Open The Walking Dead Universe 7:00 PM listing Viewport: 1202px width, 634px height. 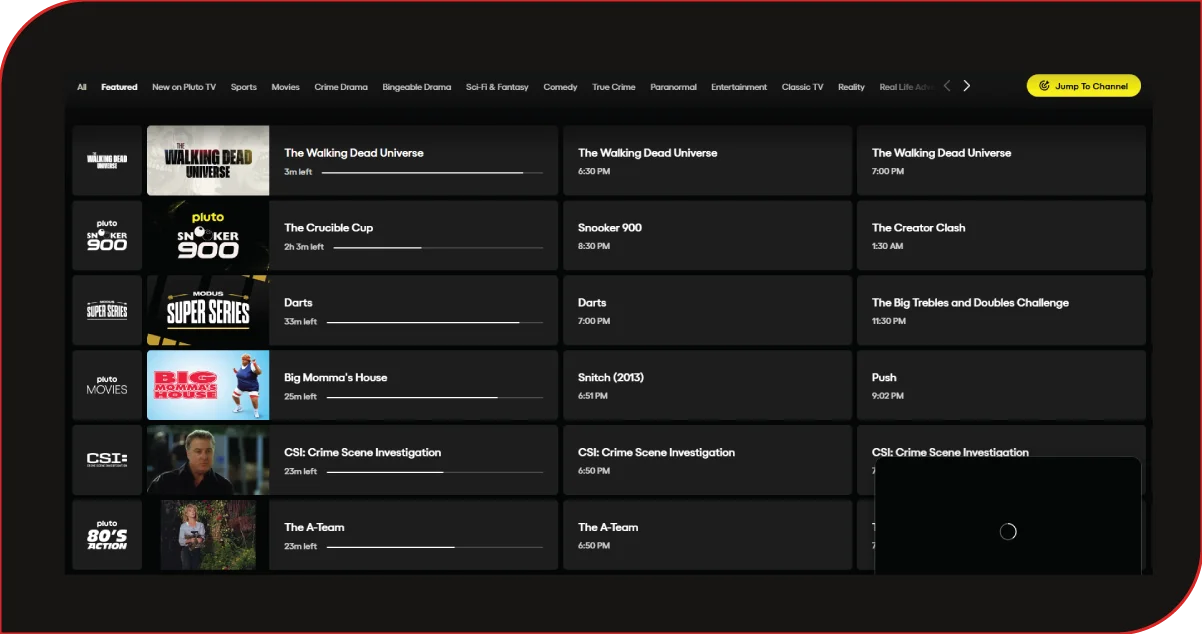pos(1001,160)
